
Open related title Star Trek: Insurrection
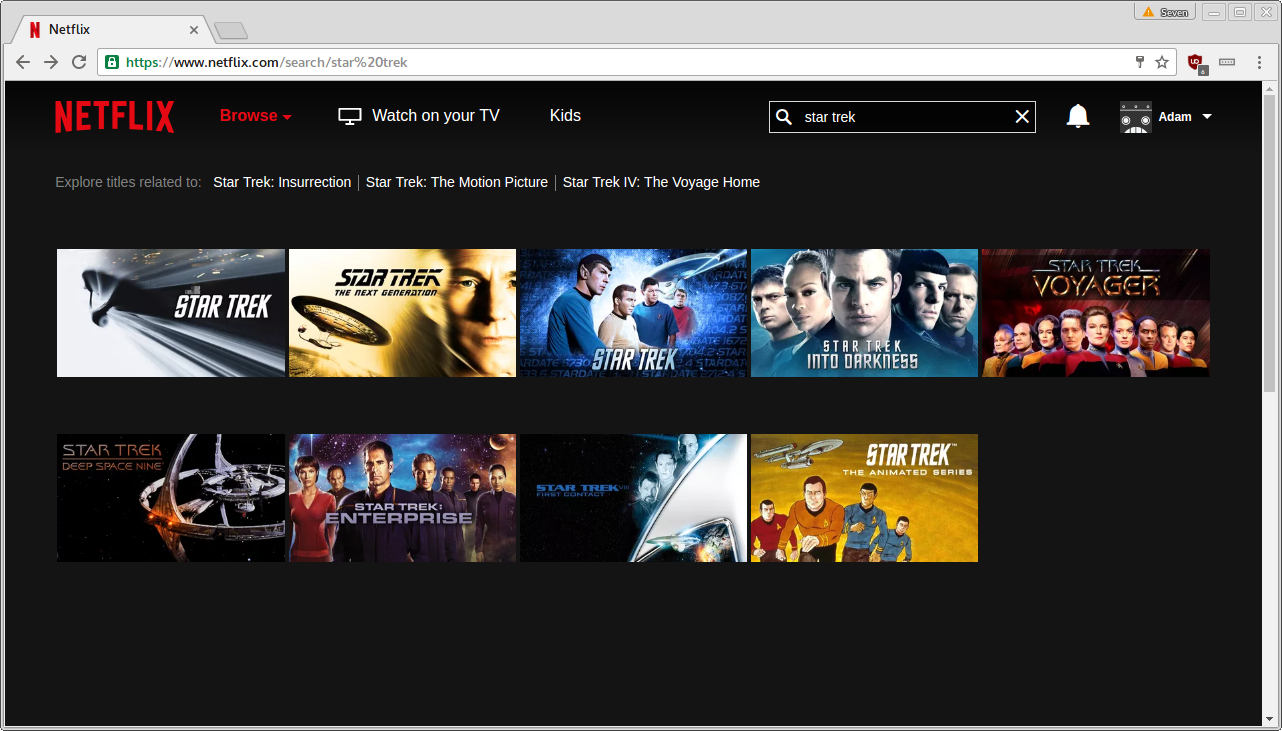pyautogui.click(x=282, y=182)
